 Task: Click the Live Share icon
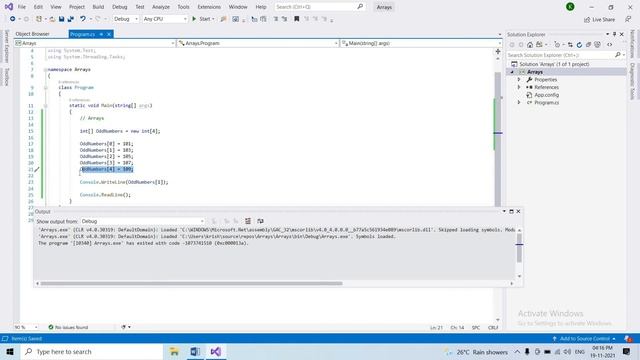pos(587,20)
